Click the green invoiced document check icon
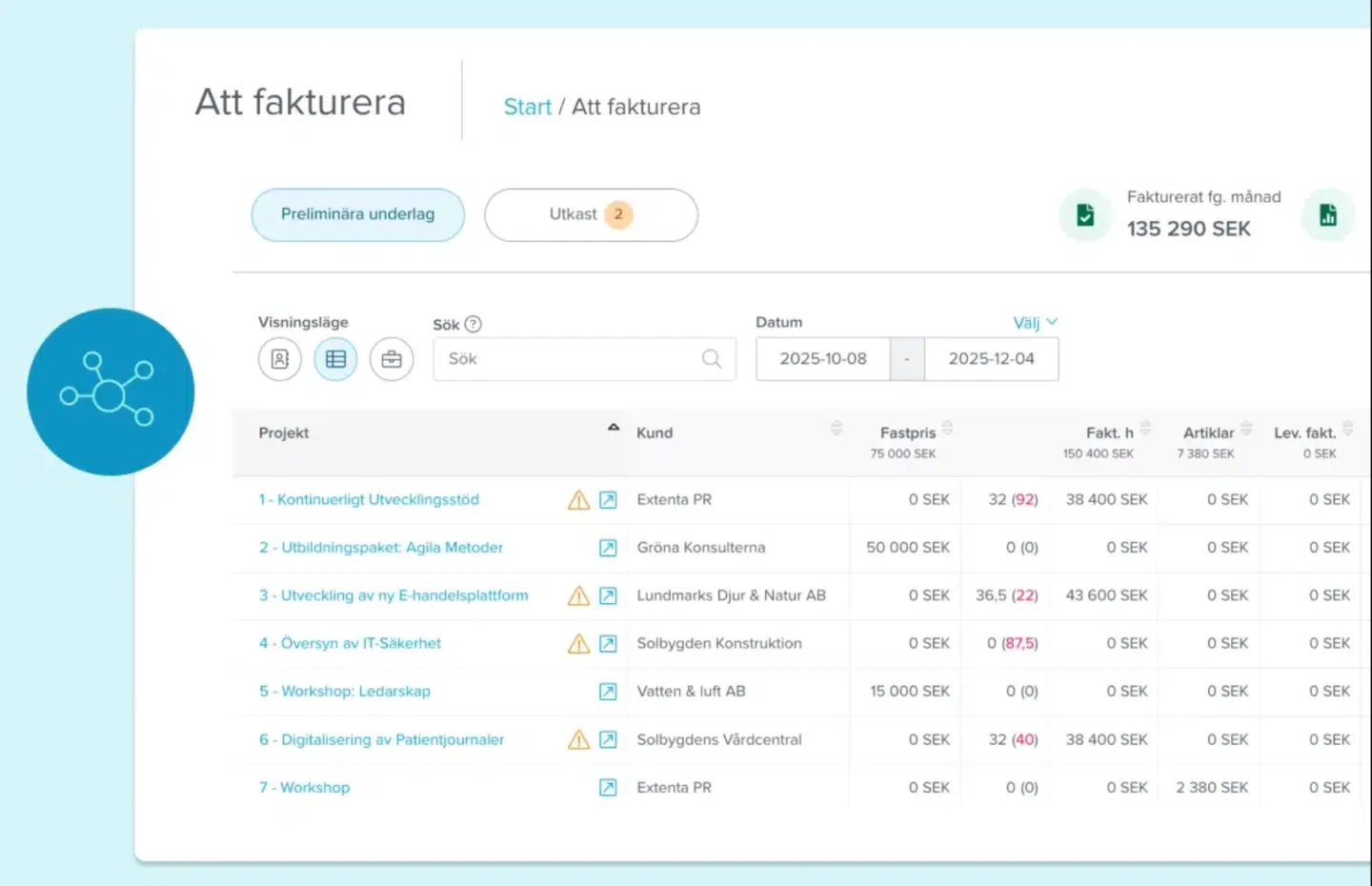This screenshot has width=1372, height=886. 1085,215
